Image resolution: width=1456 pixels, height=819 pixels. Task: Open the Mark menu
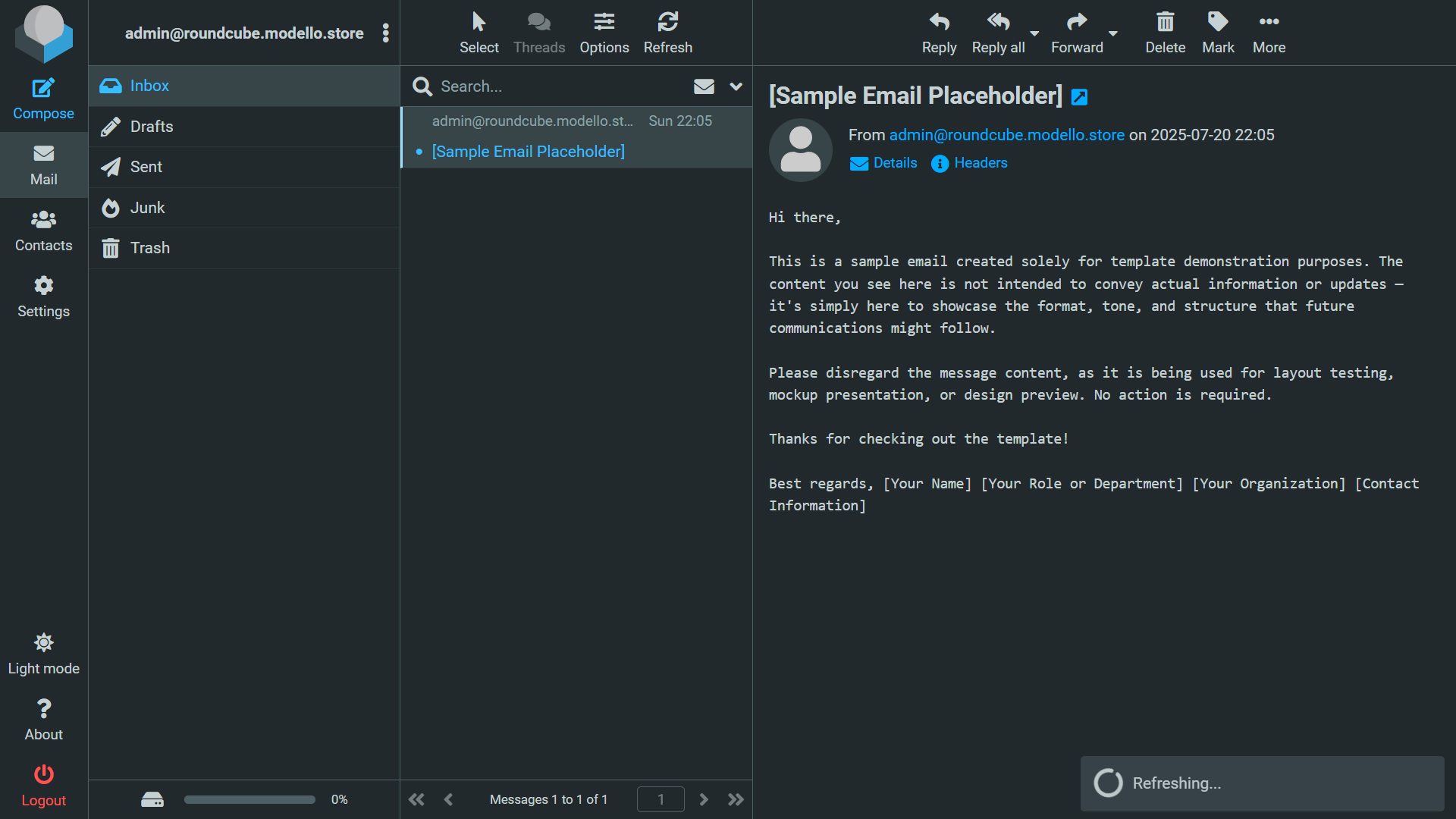coord(1218,33)
